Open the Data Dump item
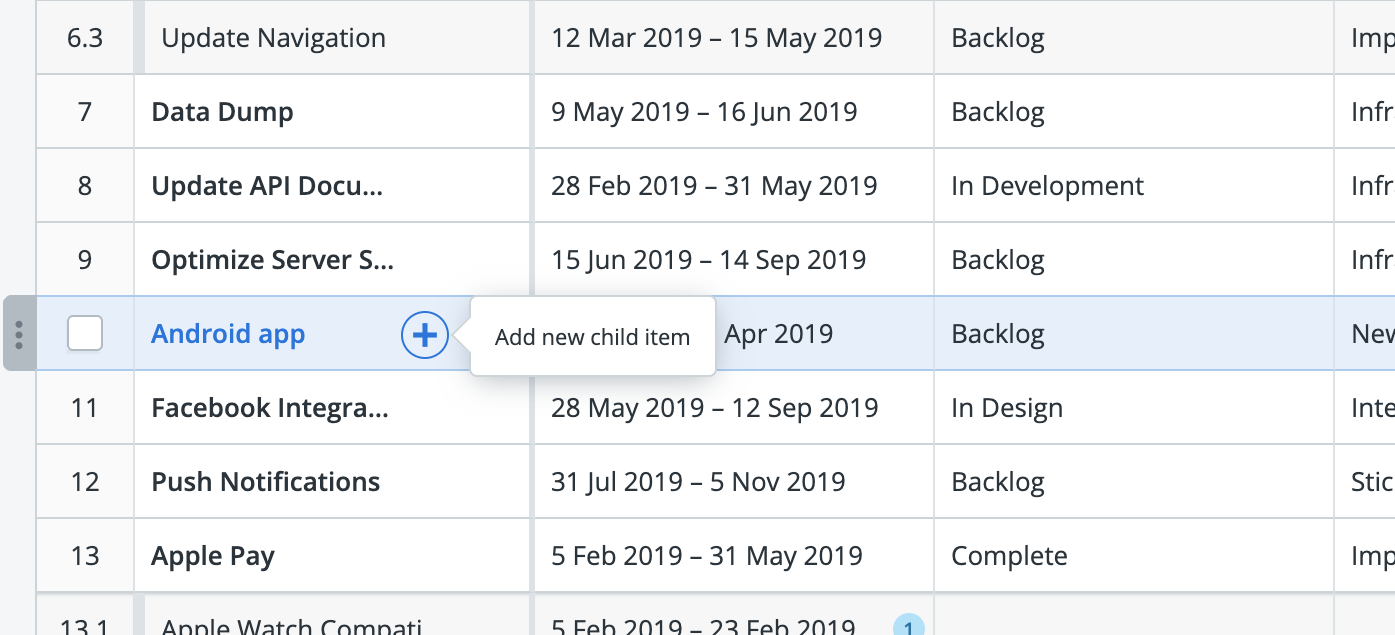This screenshot has width=1395, height=635. 222,112
